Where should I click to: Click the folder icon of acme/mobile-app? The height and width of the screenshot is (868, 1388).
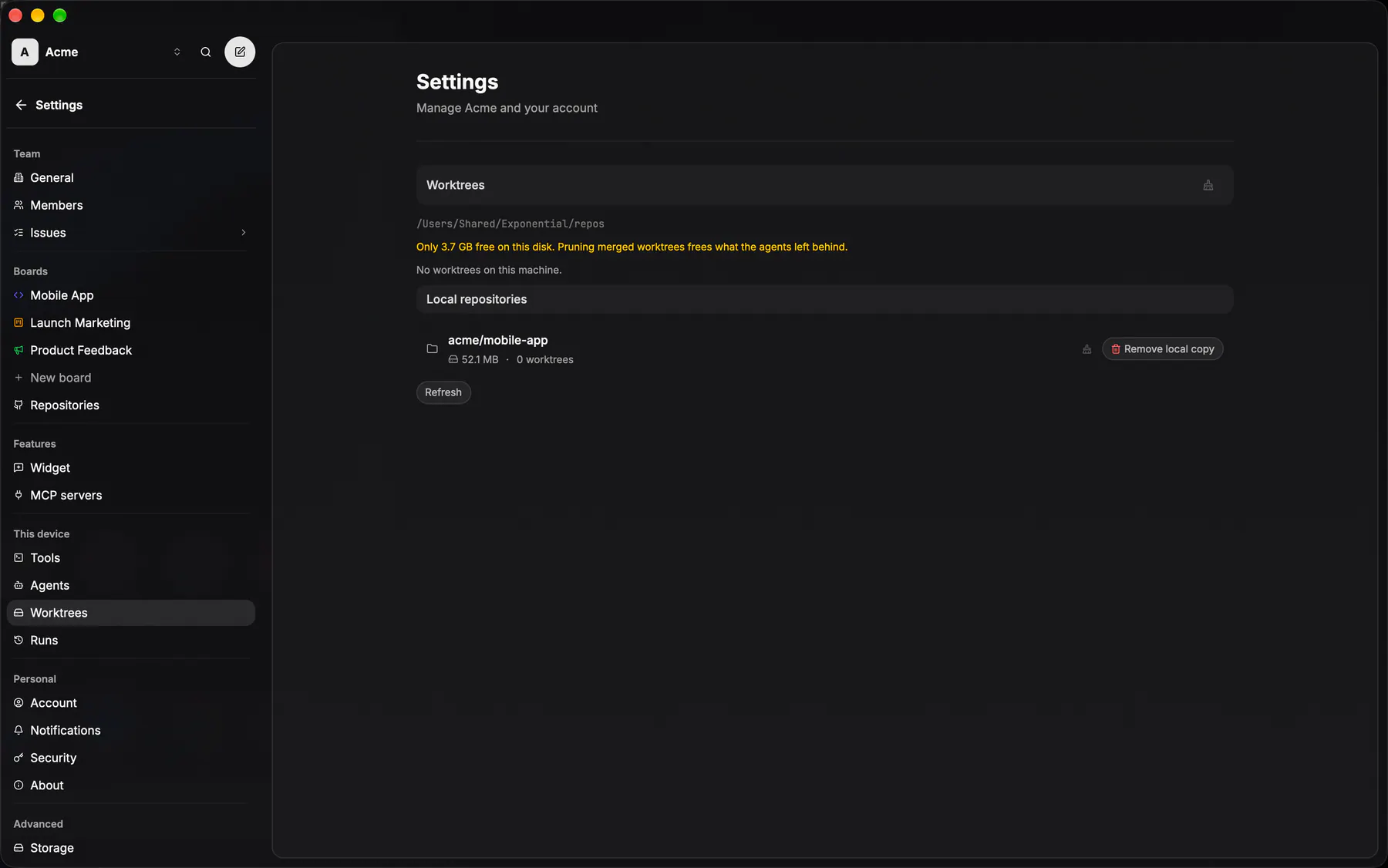433,348
